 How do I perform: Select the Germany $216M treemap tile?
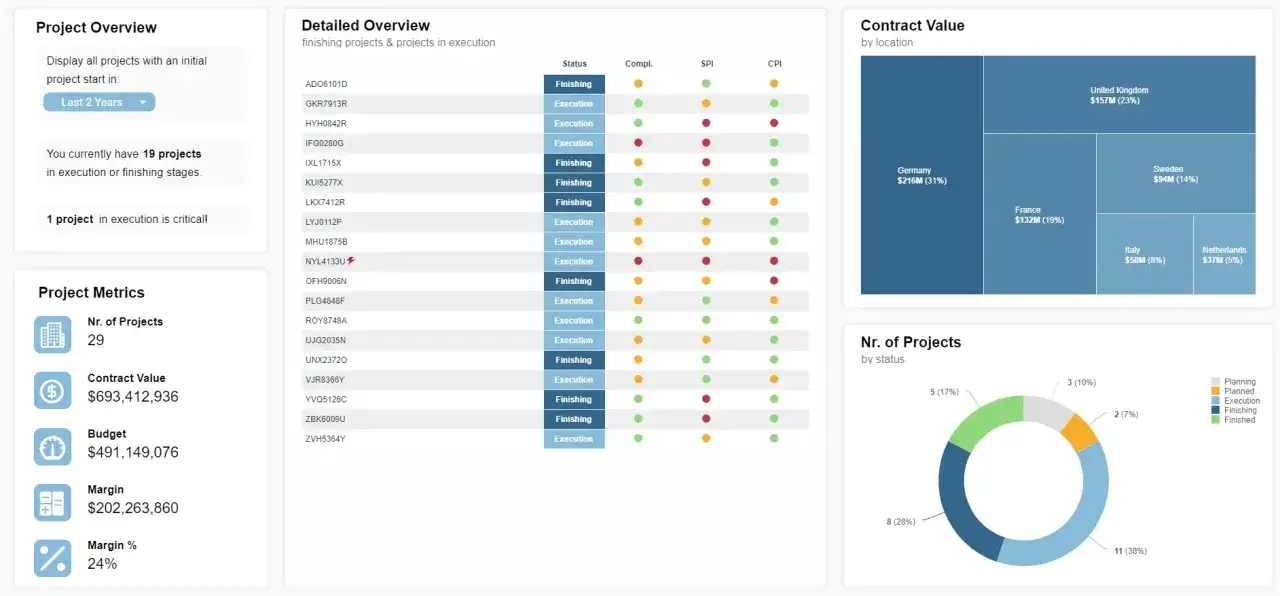(922, 175)
